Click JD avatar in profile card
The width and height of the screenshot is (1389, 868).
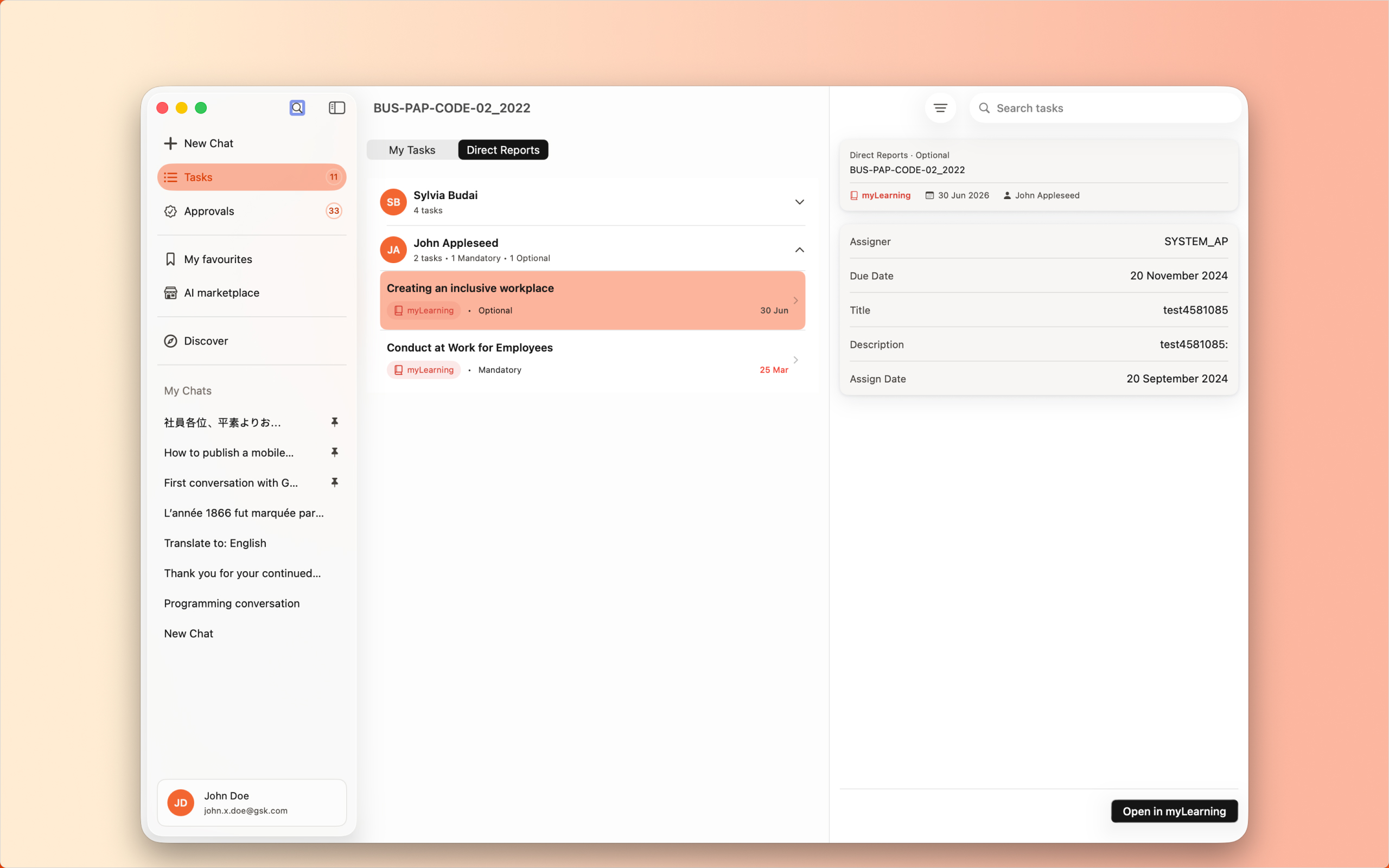pyautogui.click(x=181, y=802)
